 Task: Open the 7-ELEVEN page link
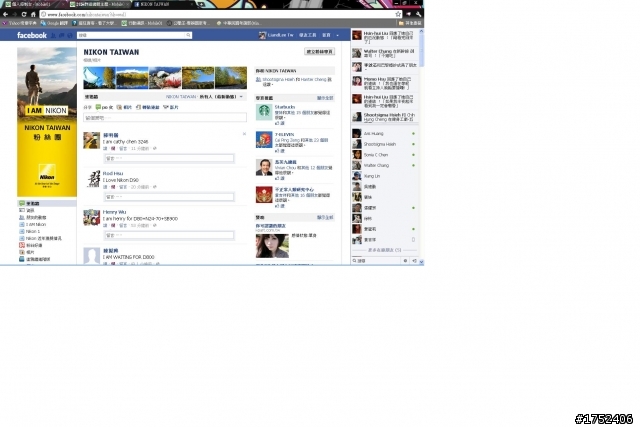click(284, 134)
